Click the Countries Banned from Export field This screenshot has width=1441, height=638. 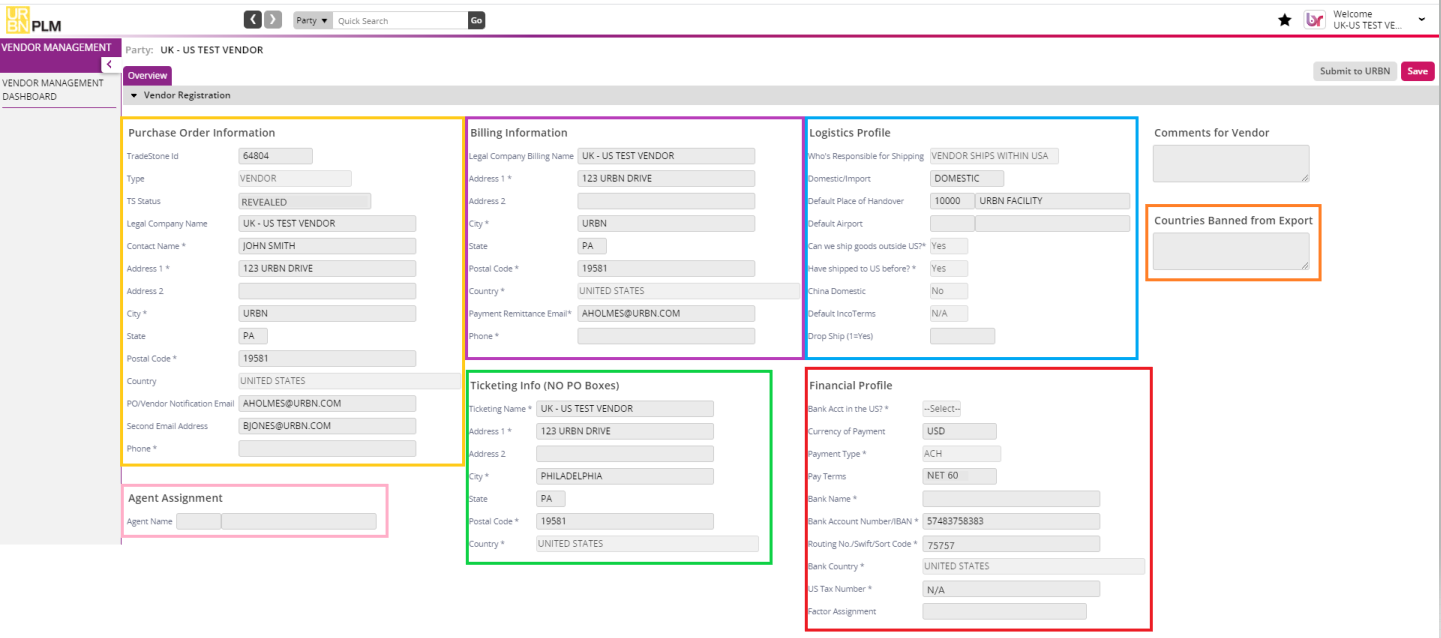[1232, 250]
